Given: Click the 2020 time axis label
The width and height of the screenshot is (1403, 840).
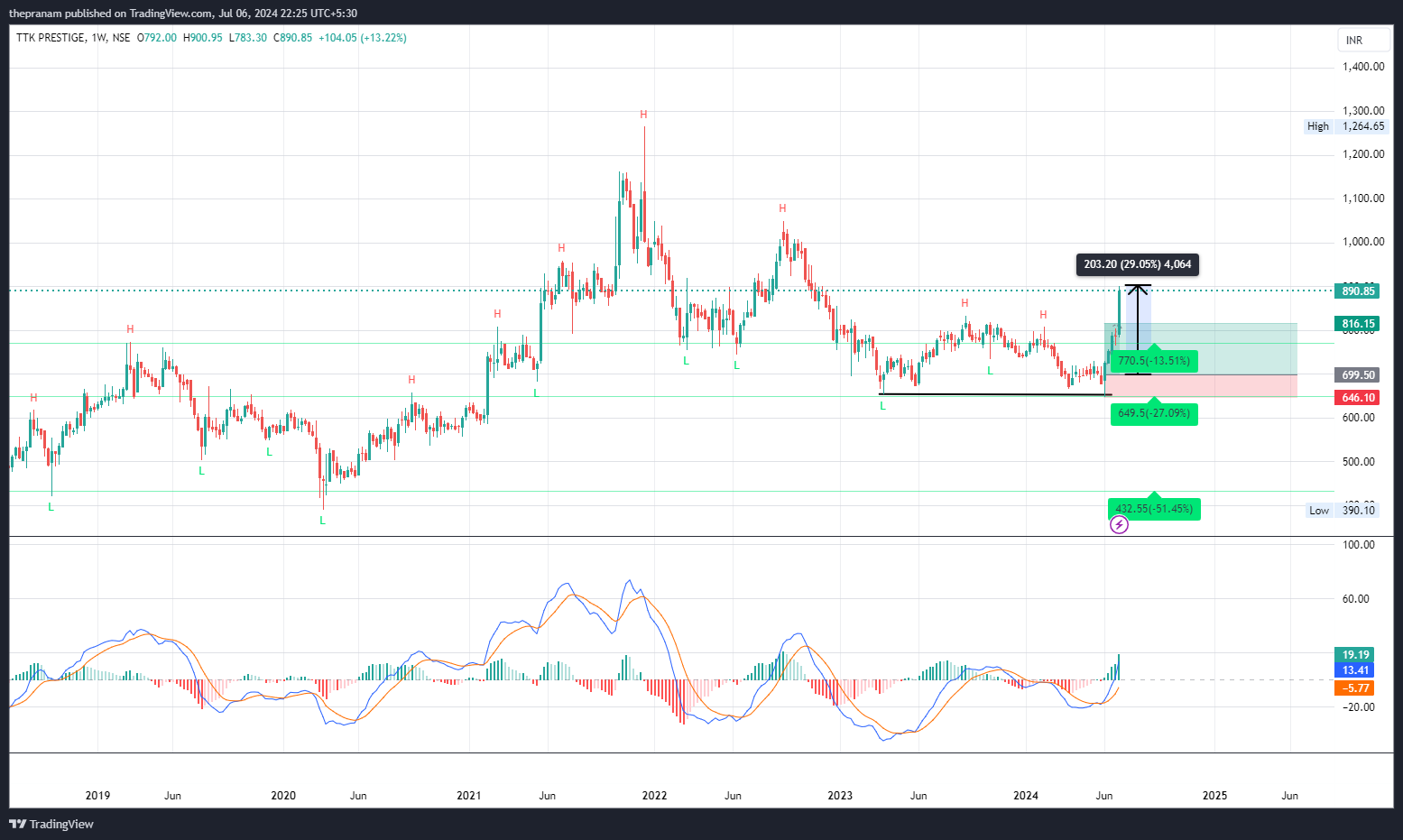Looking at the screenshot, I should [x=283, y=796].
